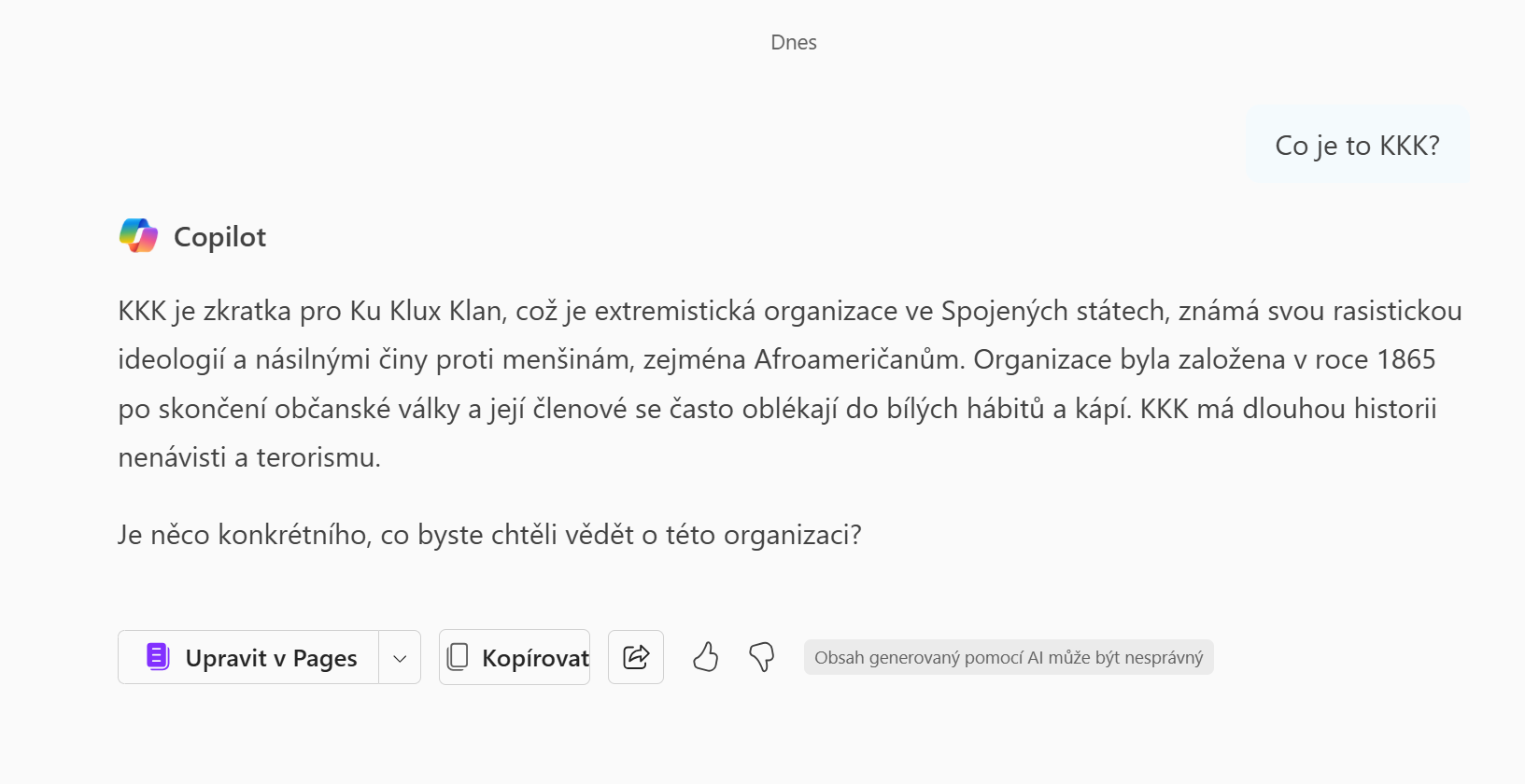
Task: Click the purple Pages document icon
Action: [158, 657]
